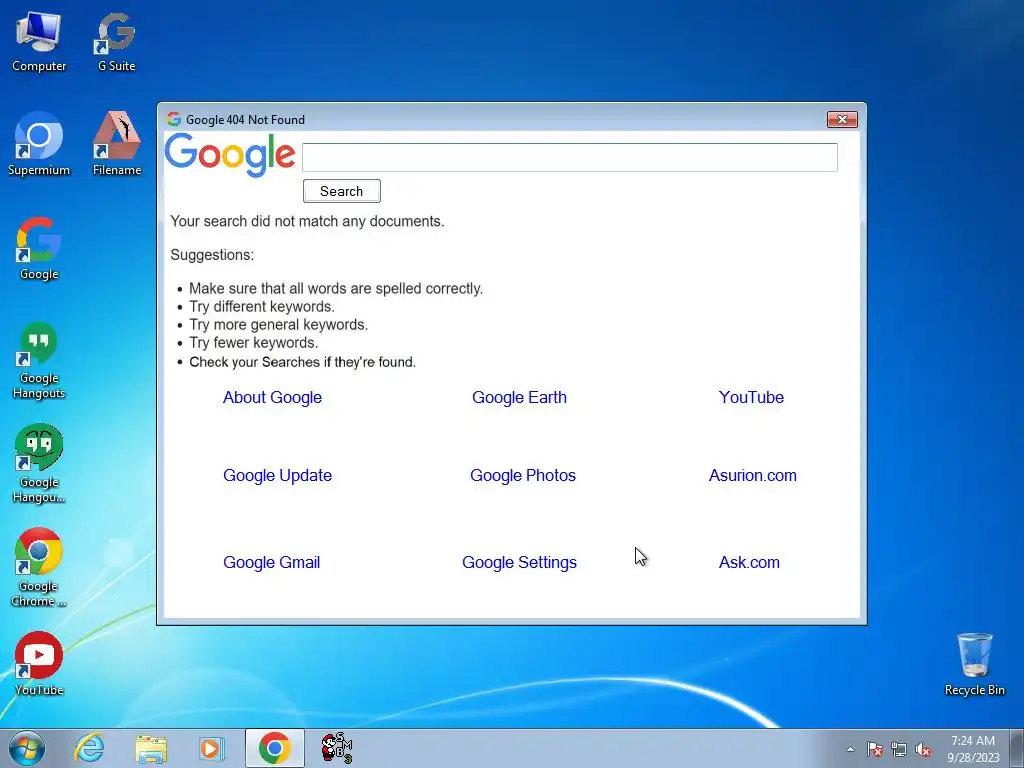Open the Windows Start menu
Image resolution: width=1024 pixels, height=768 pixels.
(27, 748)
